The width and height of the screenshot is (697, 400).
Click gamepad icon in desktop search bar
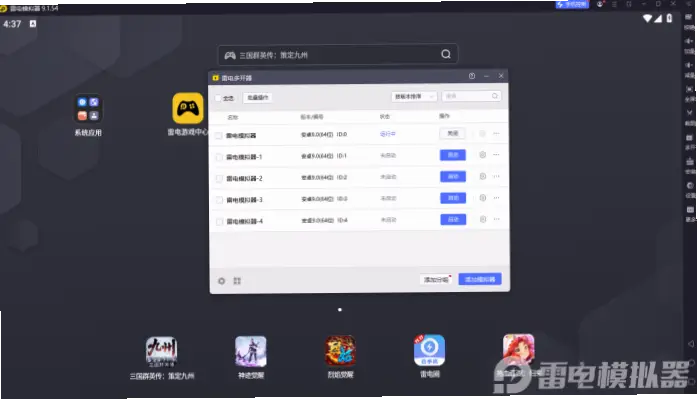pos(230,55)
